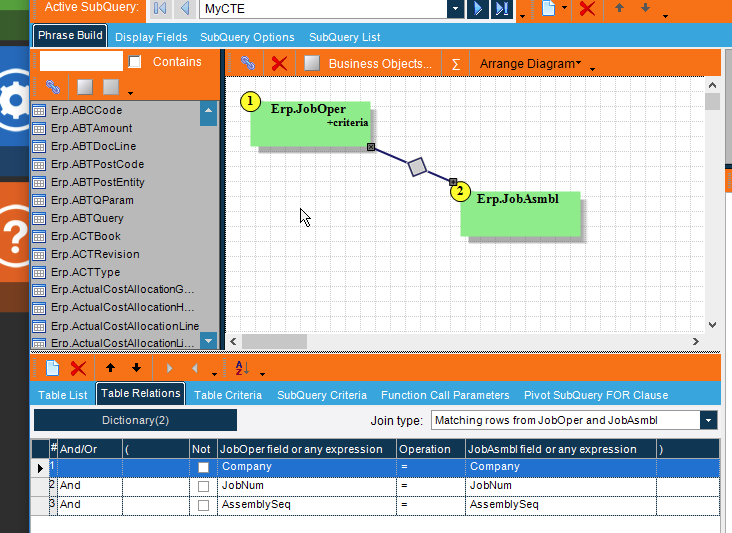This screenshot has width=732, height=533.
Task: Go to last subquery arrow
Action: [x=502, y=8]
